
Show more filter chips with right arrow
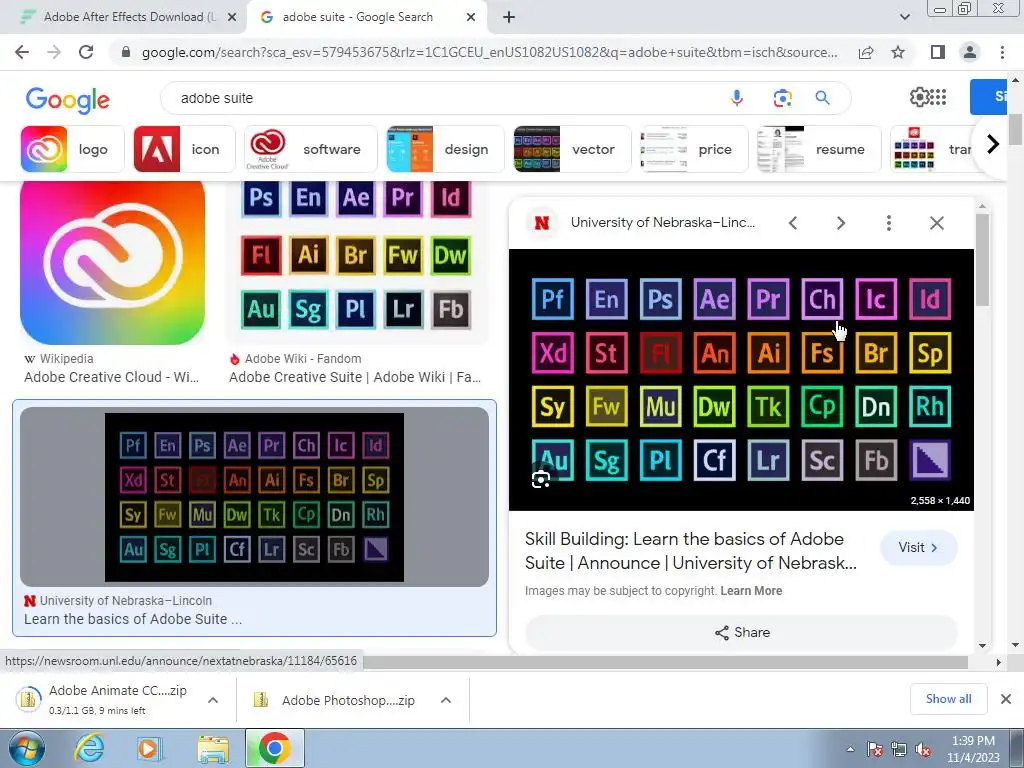(993, 144)
